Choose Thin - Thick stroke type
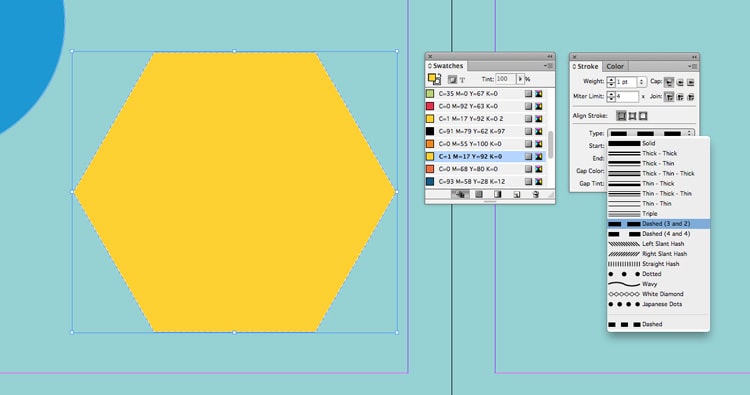Image resolution: width=750 pixels, height=395 pixels. [659, 184]
